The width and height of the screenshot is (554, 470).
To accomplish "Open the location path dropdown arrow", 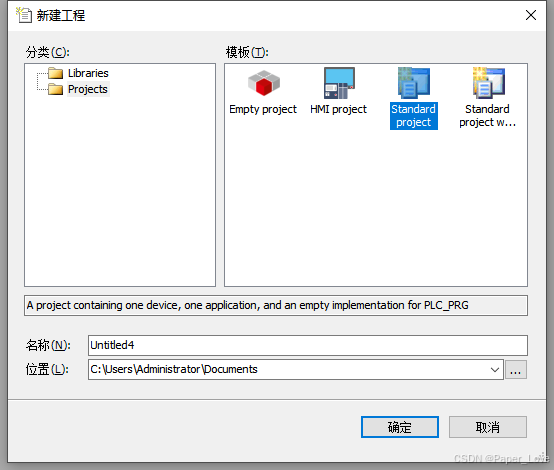I will (x=495, y=370).
